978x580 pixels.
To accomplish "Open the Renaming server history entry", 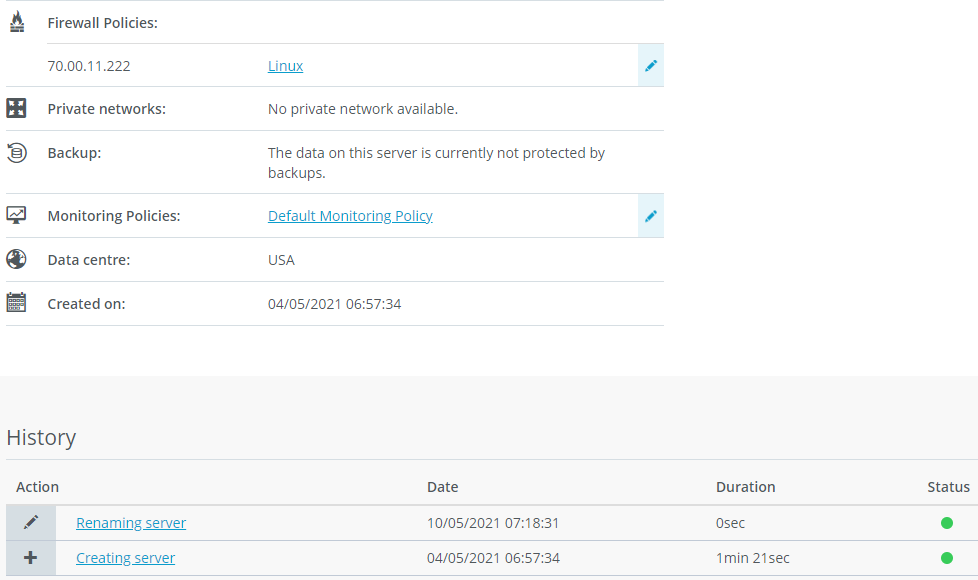I will (x=131, y=523).
